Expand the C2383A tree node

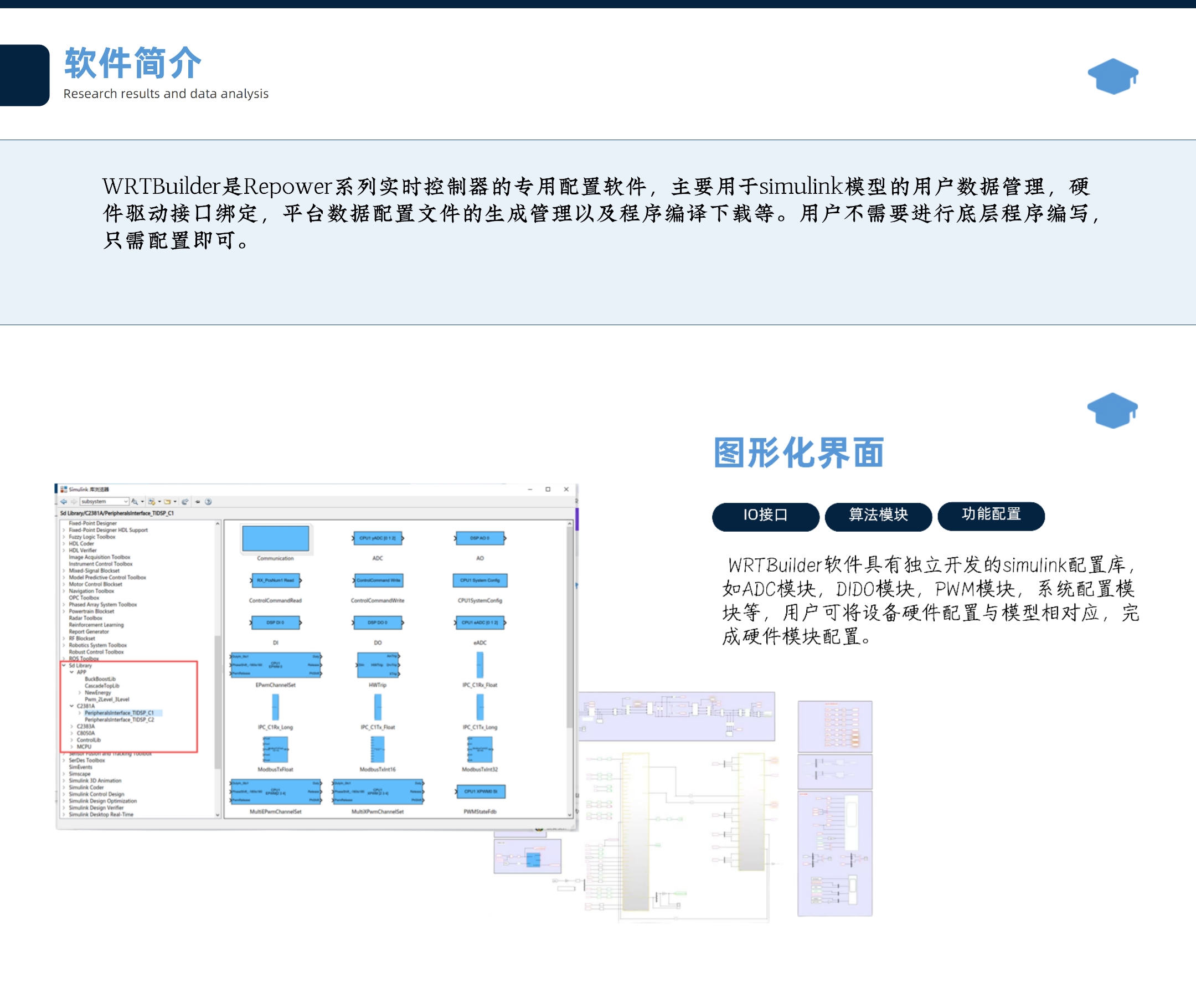(x=71, y=727)
